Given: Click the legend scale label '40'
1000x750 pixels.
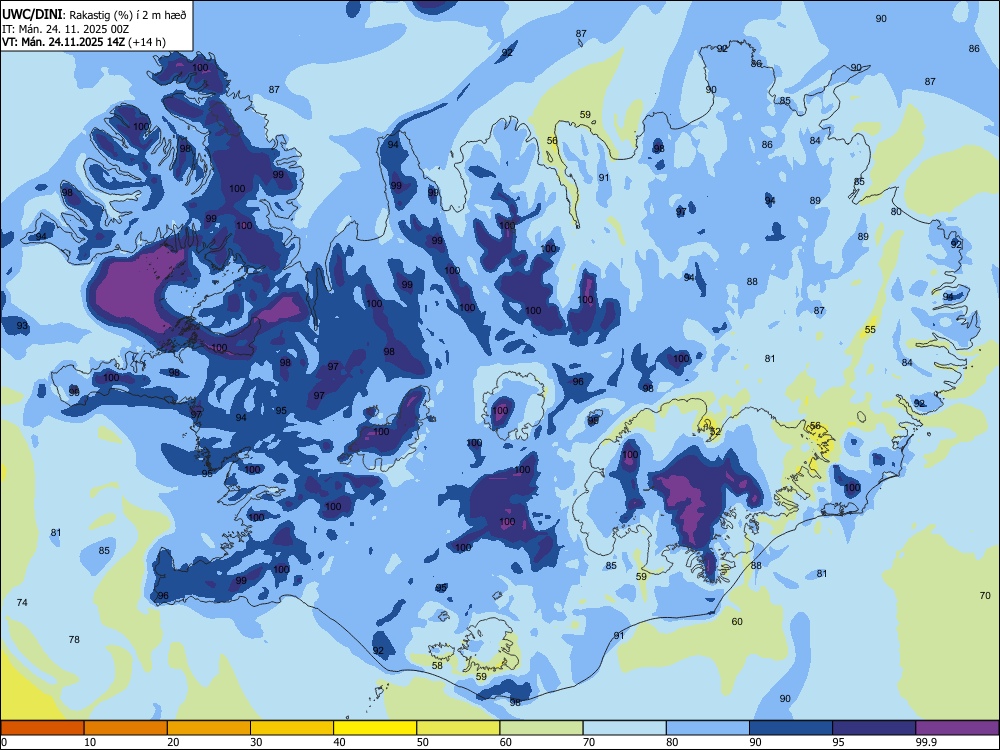Looking at the screenshot, I should click(x=340, y=742).
